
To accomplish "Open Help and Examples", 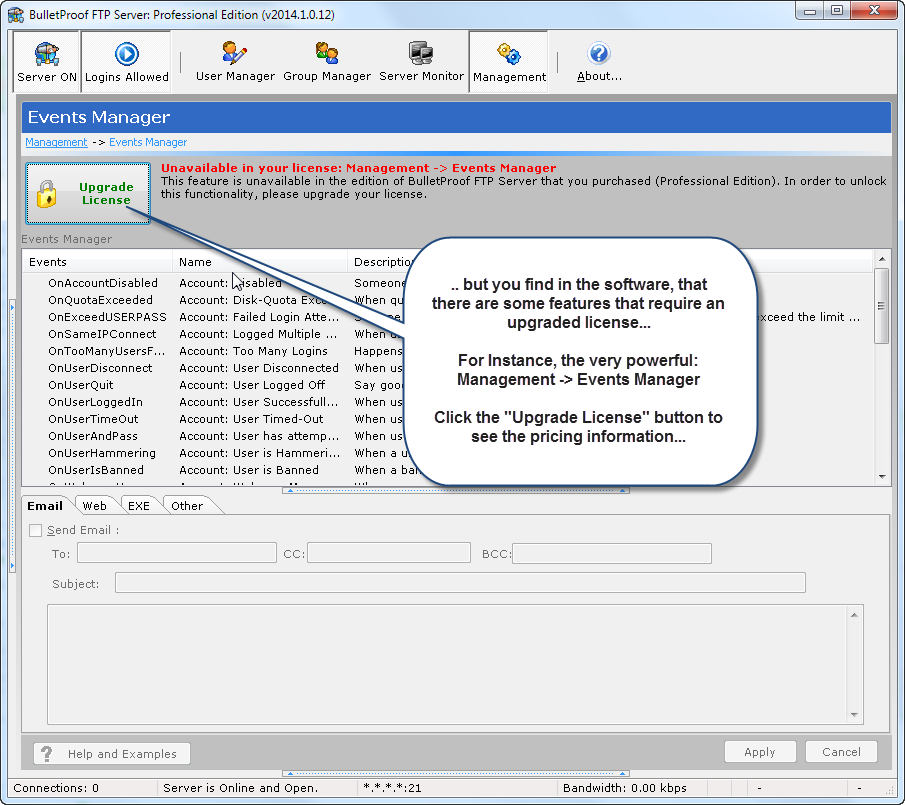I will (112, 754).
